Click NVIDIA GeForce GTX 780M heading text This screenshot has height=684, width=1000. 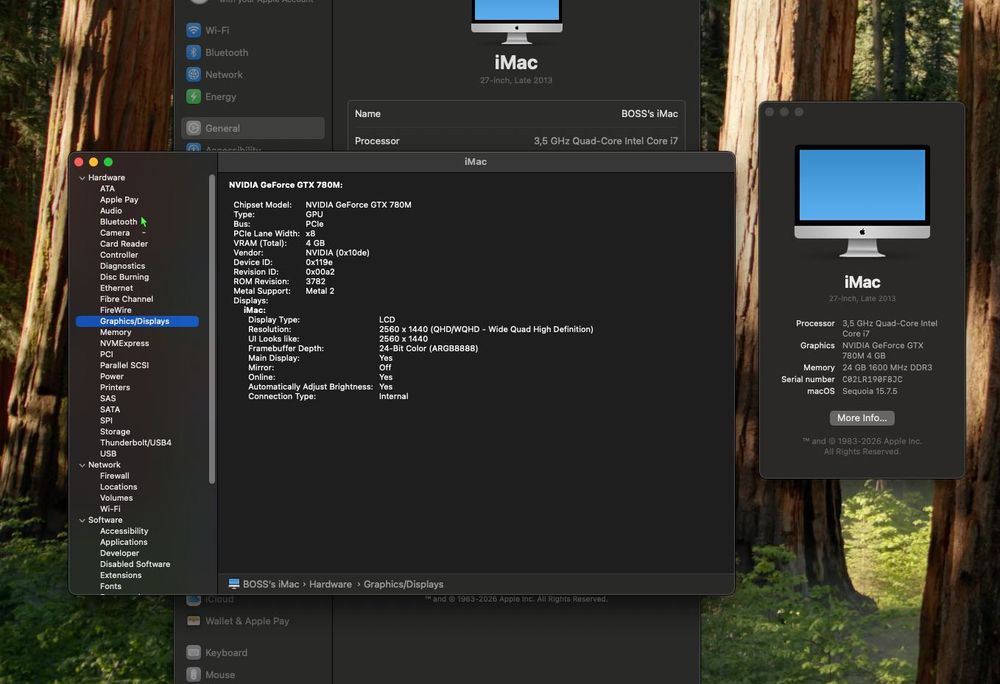point(286,185)
